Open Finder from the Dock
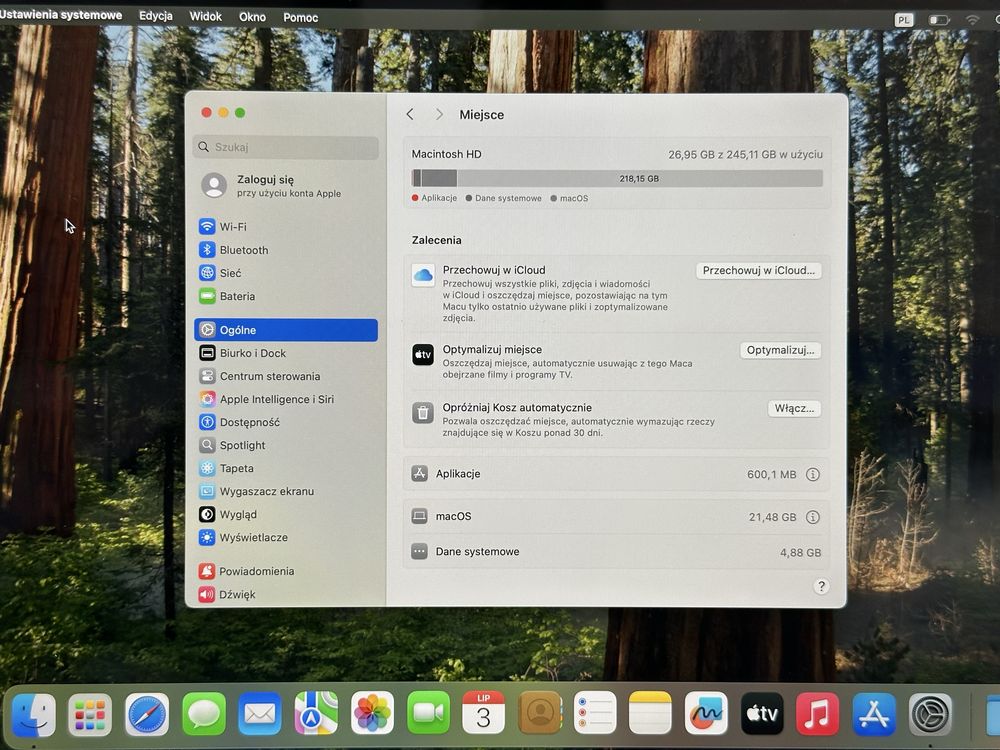The image size is (1000, 750). (x=34, y=714)
